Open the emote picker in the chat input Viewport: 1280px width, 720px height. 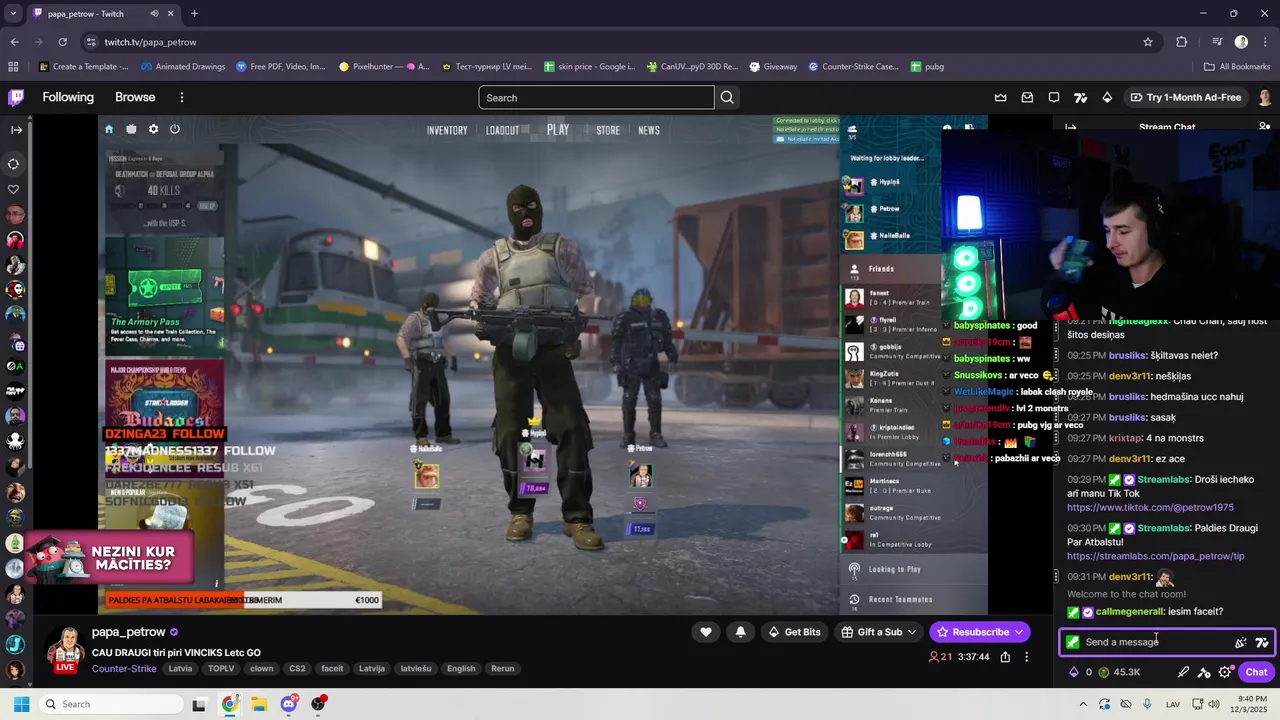click(x=1241, y=642)
